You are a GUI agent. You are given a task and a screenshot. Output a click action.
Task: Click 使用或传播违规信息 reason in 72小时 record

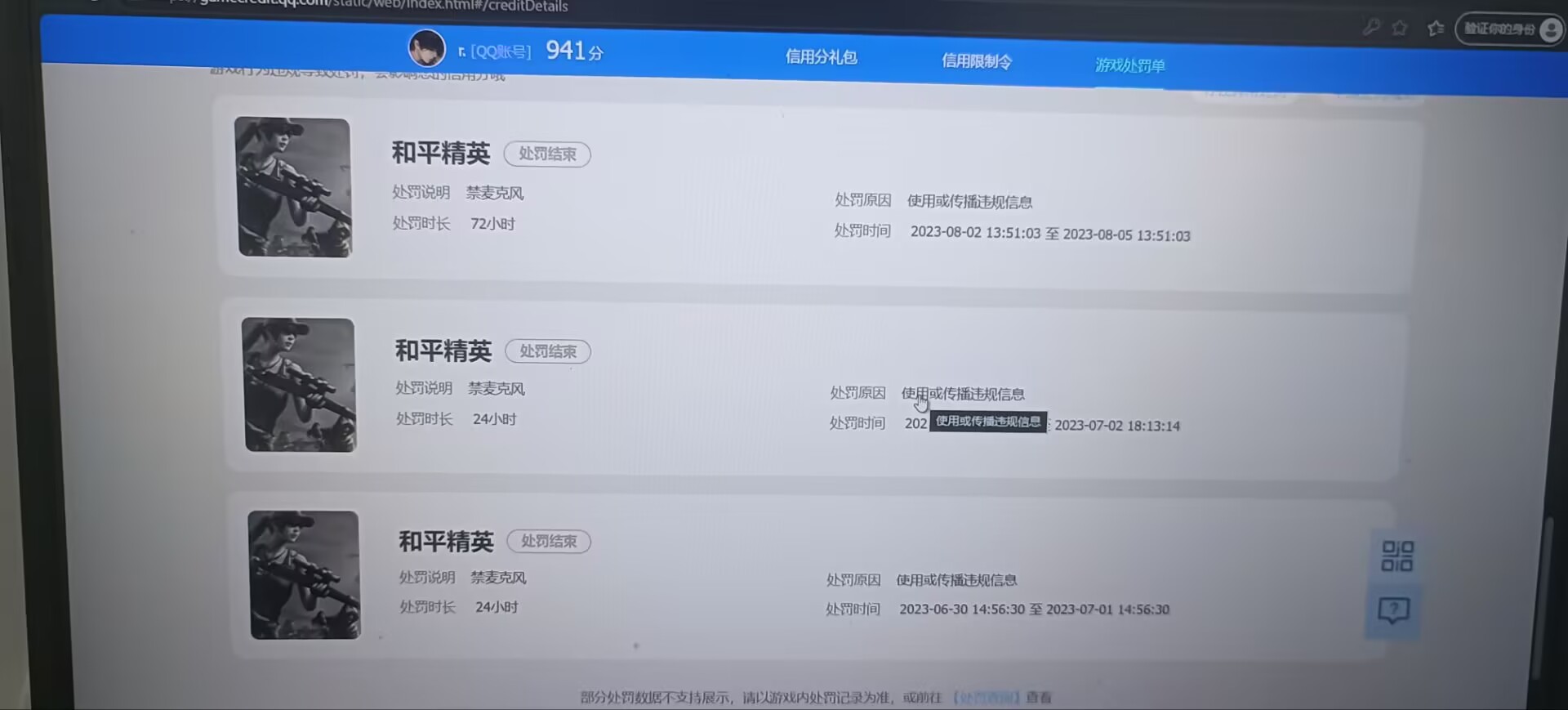tap(969, 202)
